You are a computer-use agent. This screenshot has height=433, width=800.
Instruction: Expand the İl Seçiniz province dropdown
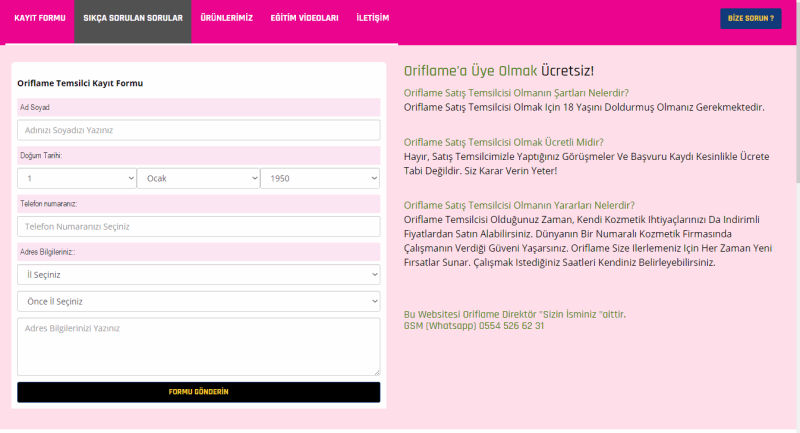pos(198,274)
